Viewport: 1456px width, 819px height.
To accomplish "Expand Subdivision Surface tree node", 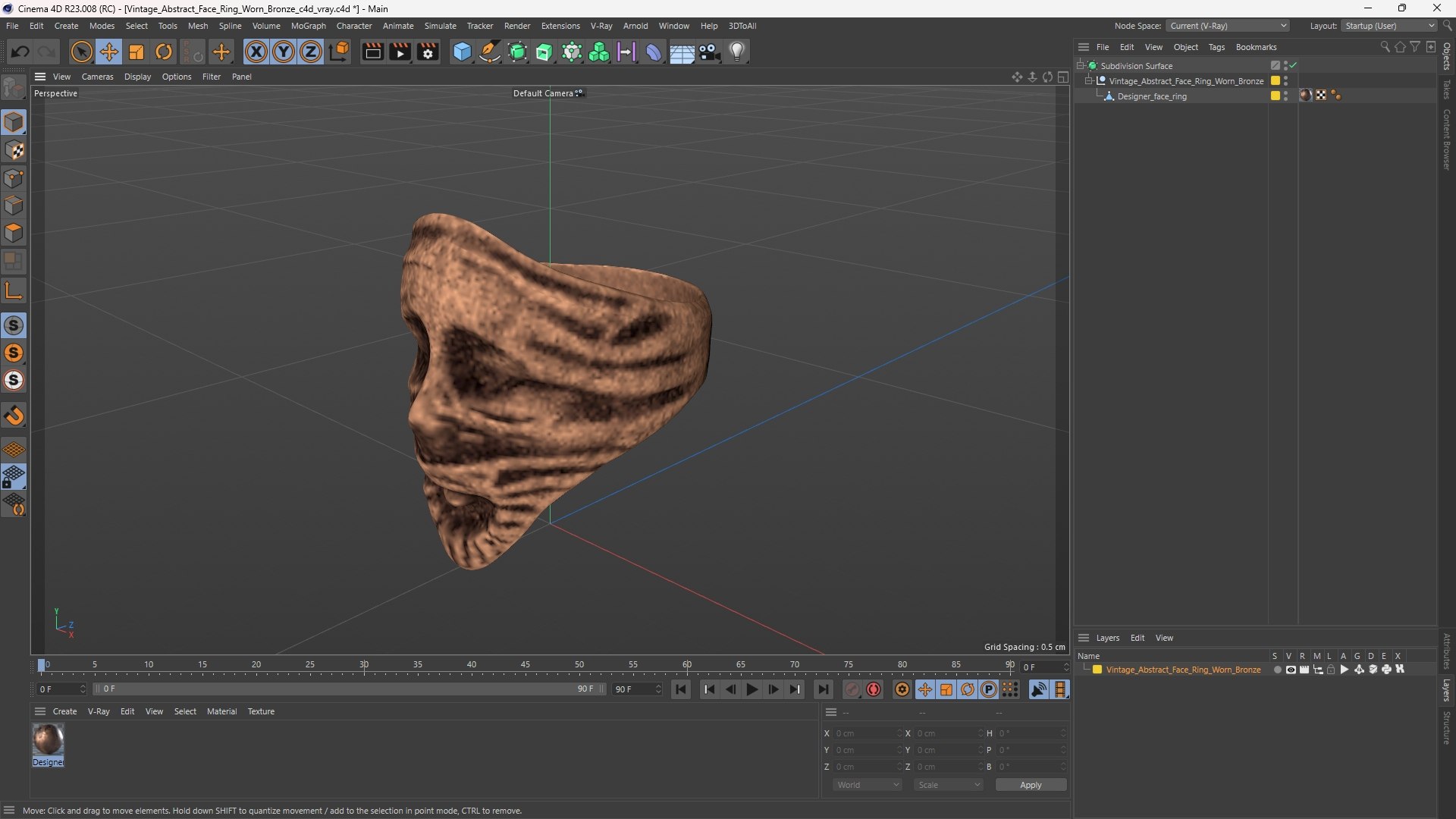I will tap(1081, 66).
